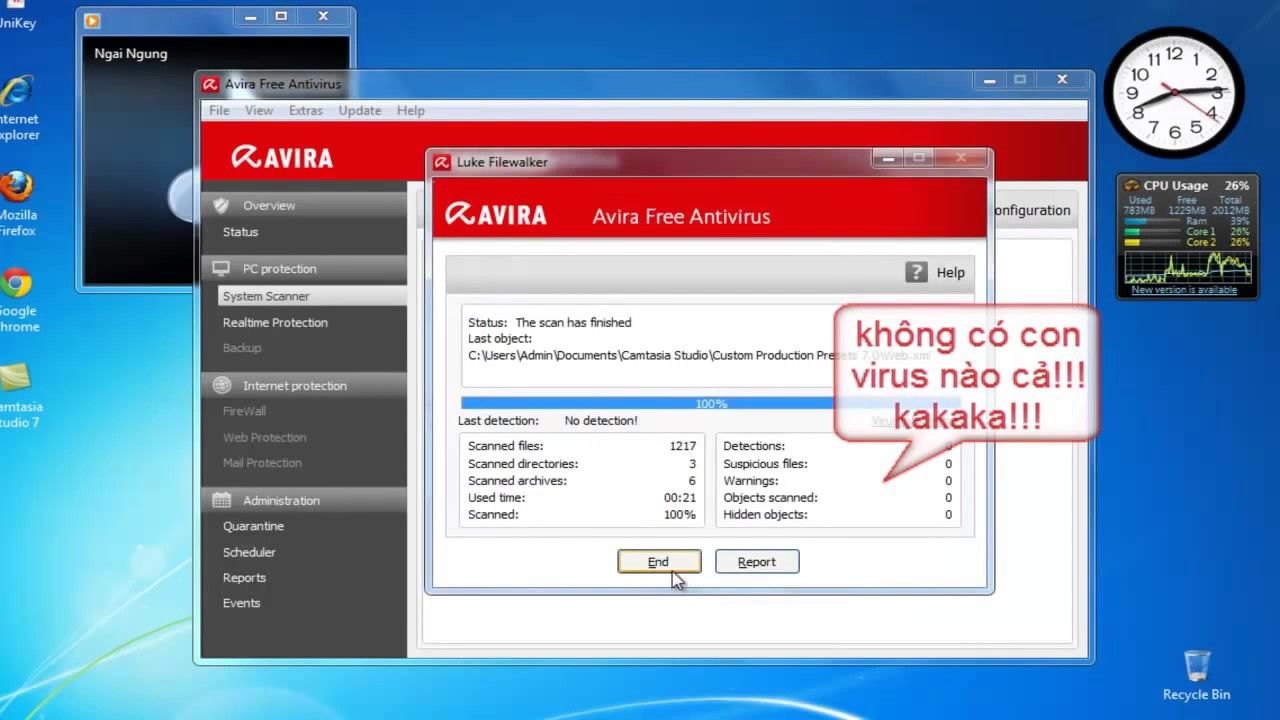Open Scheduler in the sidebar

pyautogui.click(x=249, y=552)
